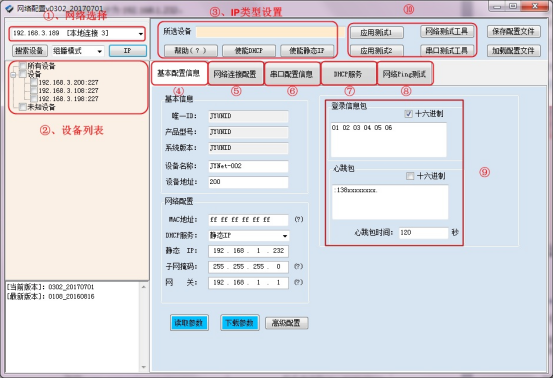Click the (?) help next to 网关
This screenshot has width=553, height=379.
299,282
